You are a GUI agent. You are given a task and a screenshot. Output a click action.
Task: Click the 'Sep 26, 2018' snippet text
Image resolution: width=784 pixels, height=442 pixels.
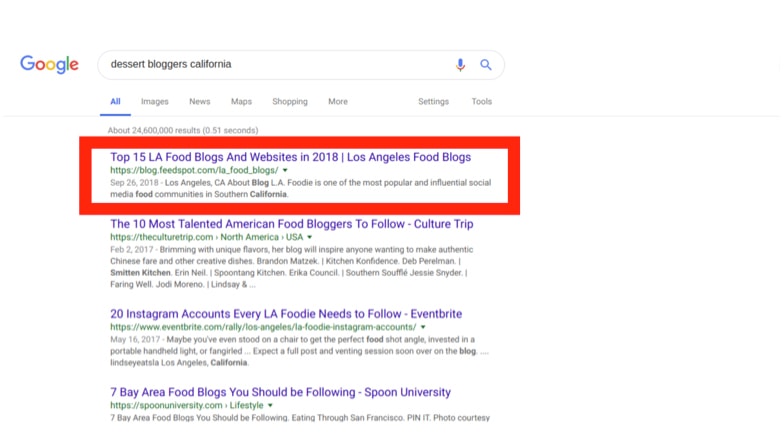[134, 182]
